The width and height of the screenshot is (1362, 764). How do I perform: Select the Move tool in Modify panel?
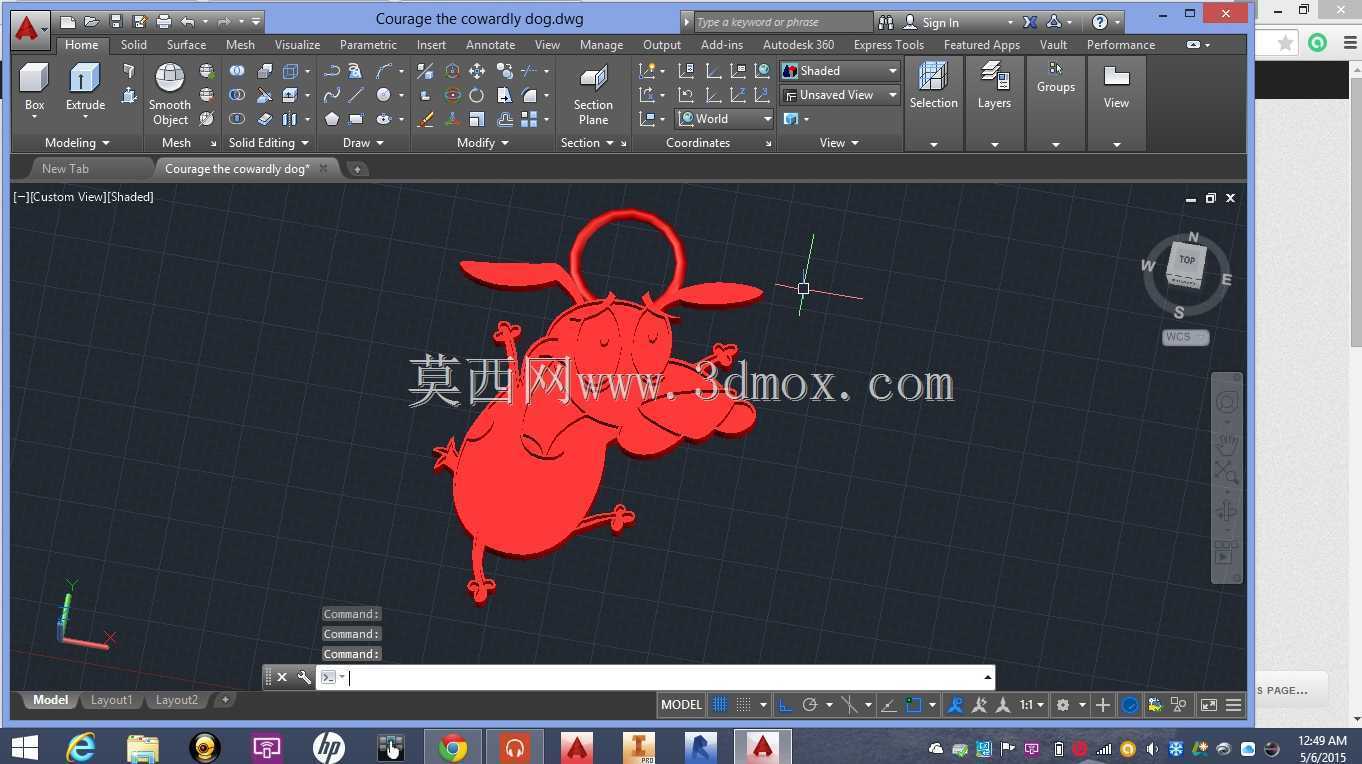click(477, 71)
